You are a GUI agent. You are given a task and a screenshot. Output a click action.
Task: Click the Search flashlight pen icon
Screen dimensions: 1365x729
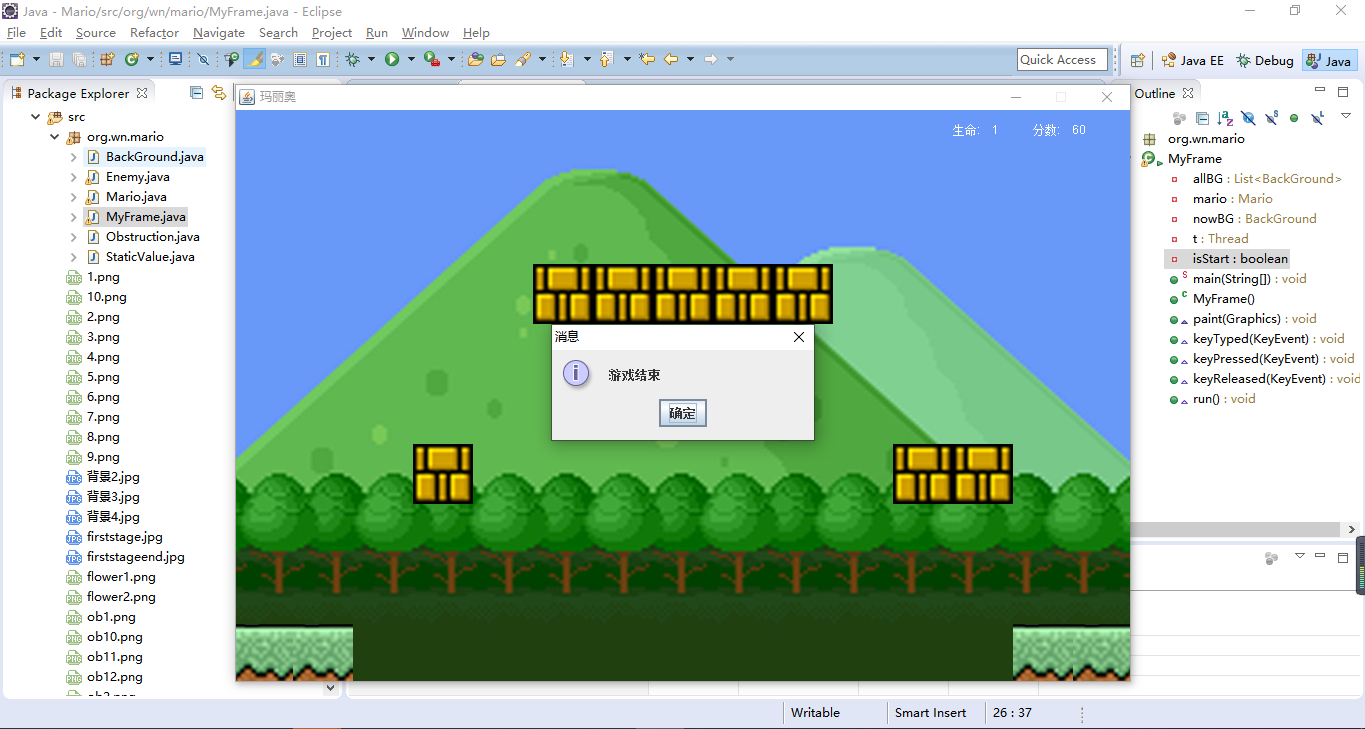[x=522, y=59]
